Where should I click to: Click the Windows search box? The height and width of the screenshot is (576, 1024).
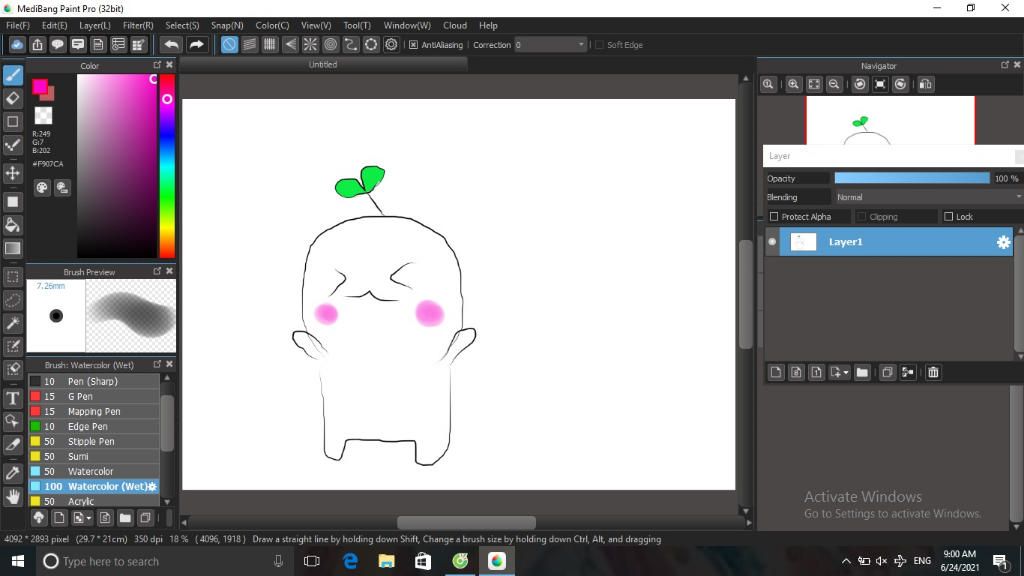coord(163,561)
